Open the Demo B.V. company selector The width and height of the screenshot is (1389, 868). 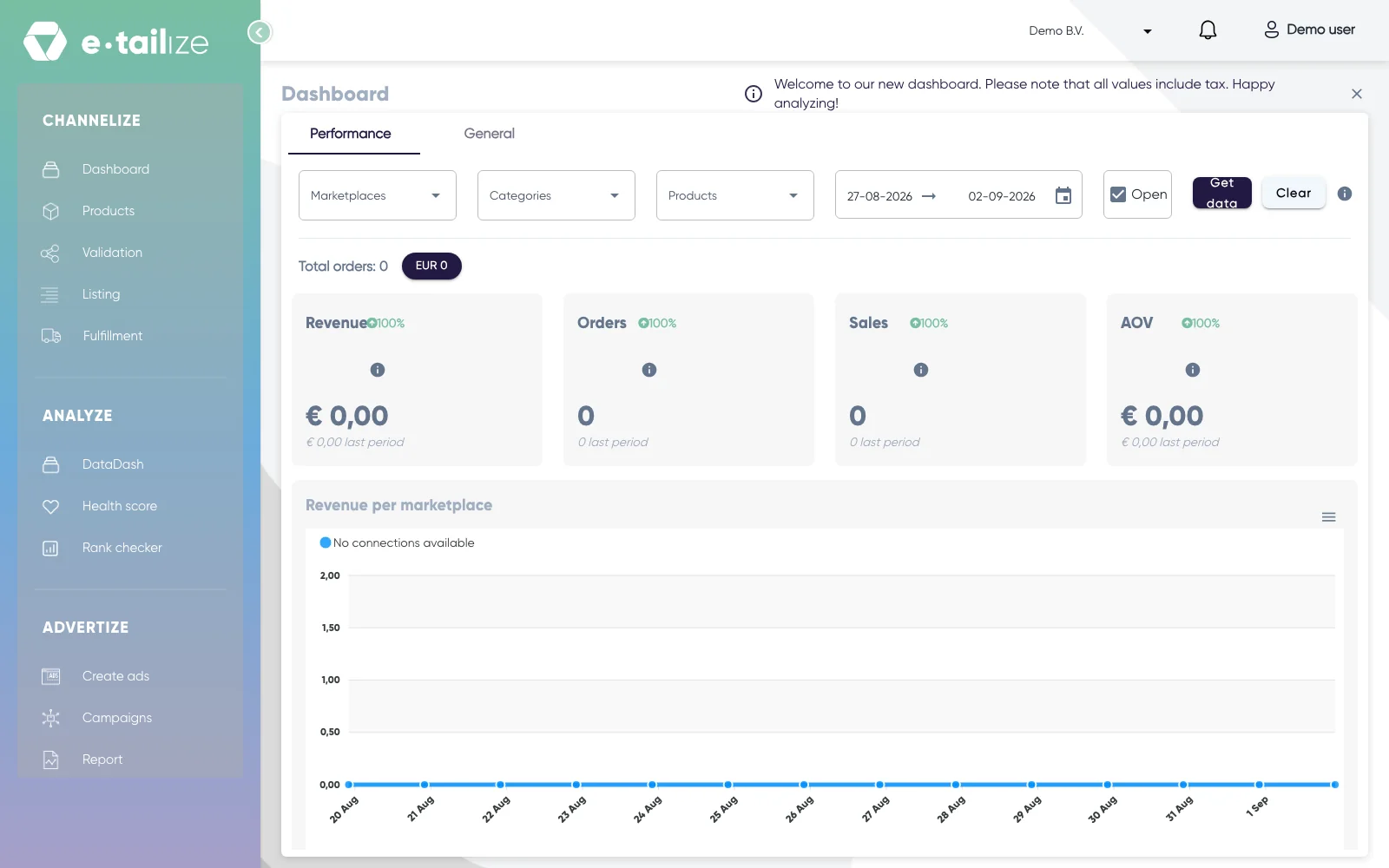point(1090,31)
